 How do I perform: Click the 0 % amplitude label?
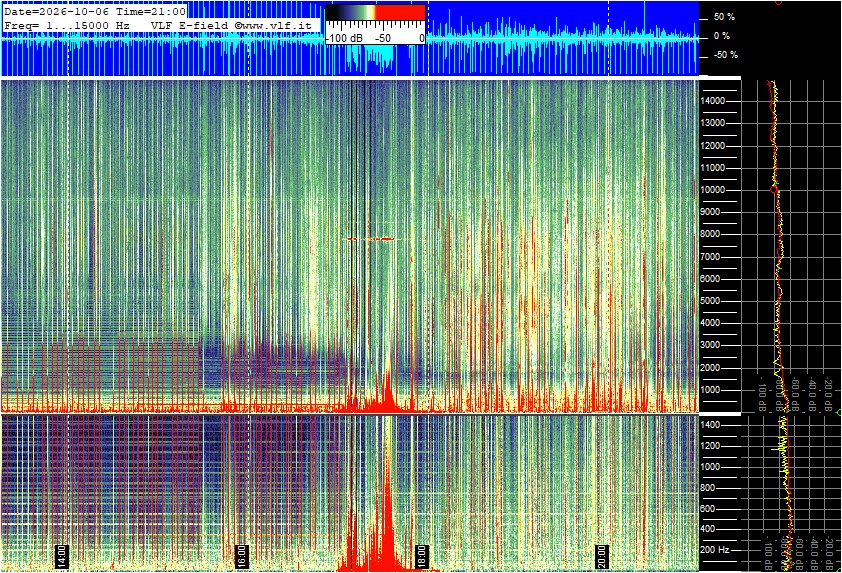pos(722,36)
